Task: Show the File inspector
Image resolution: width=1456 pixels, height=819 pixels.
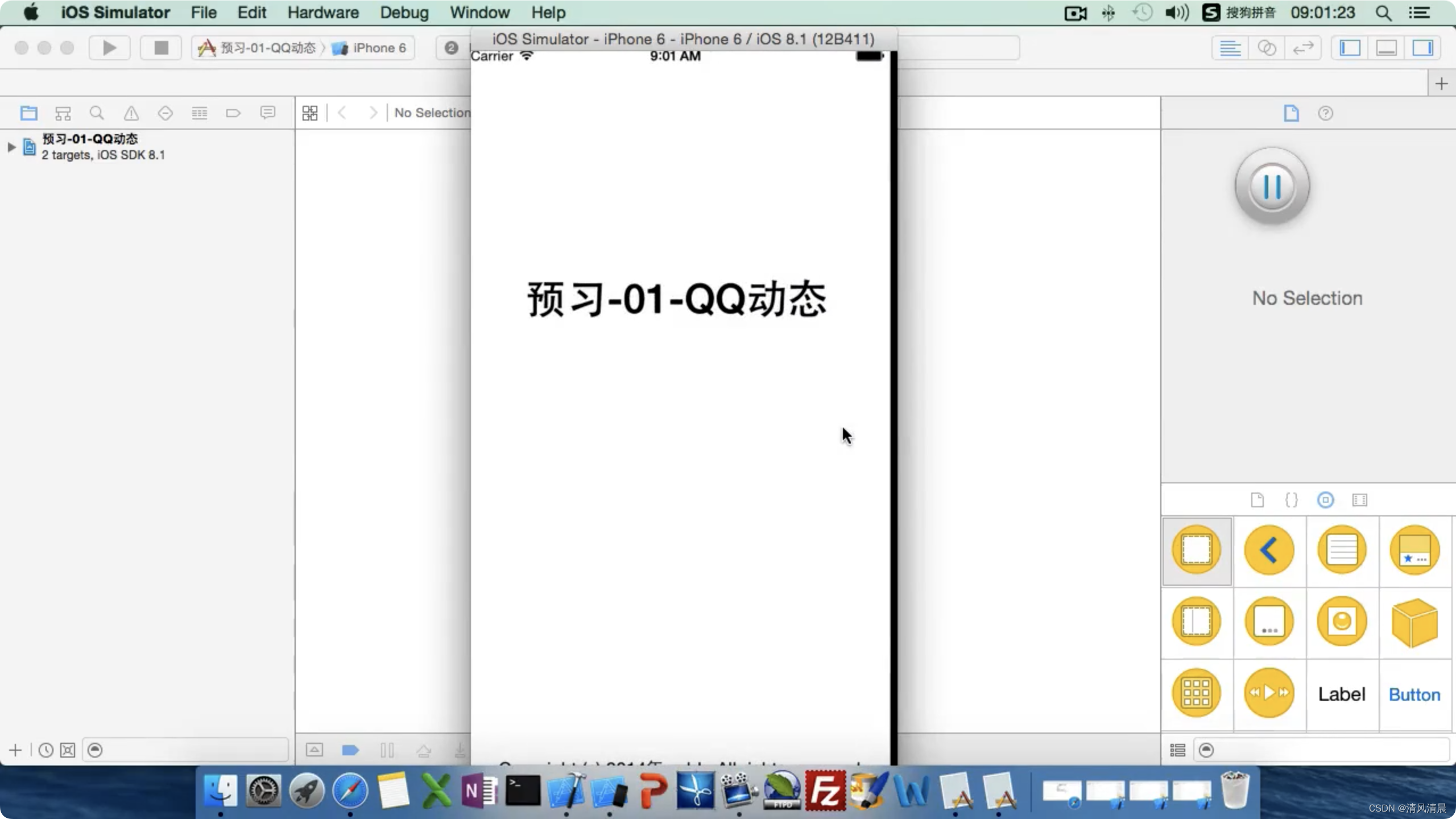Action: click(1291, 113)
